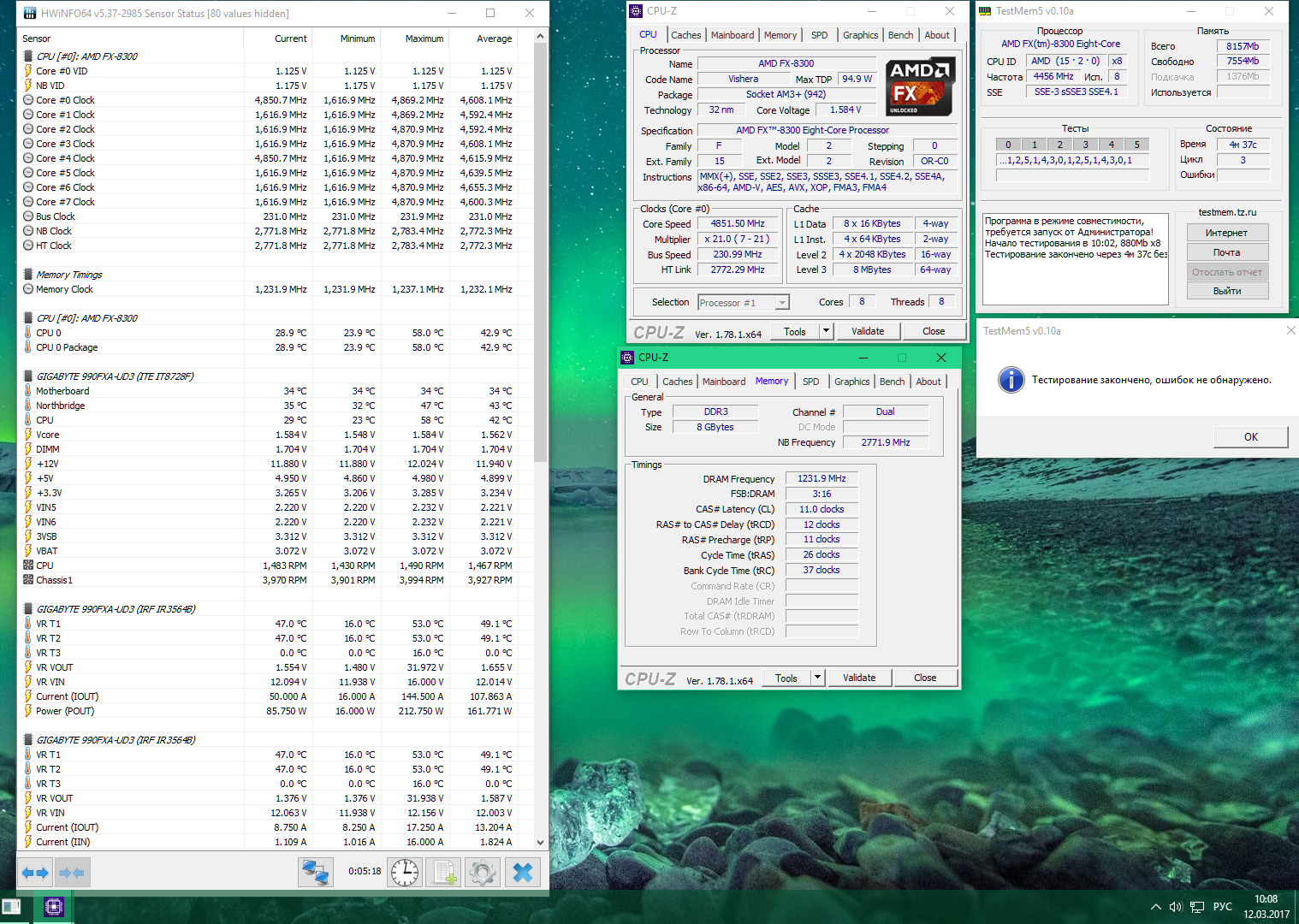Click the Интернет button in TestMem5

point(1226,233)
